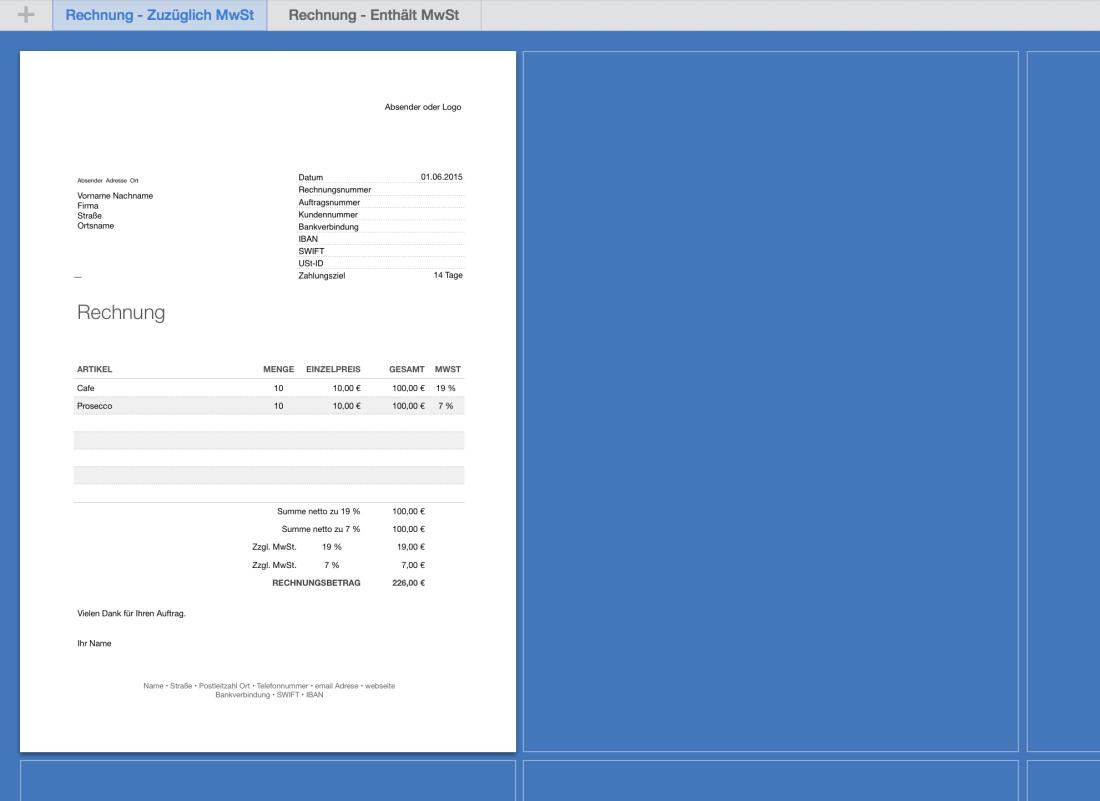Select the Rechnung heading text
The image size is (1100, 801).
(x=121, y=313)
